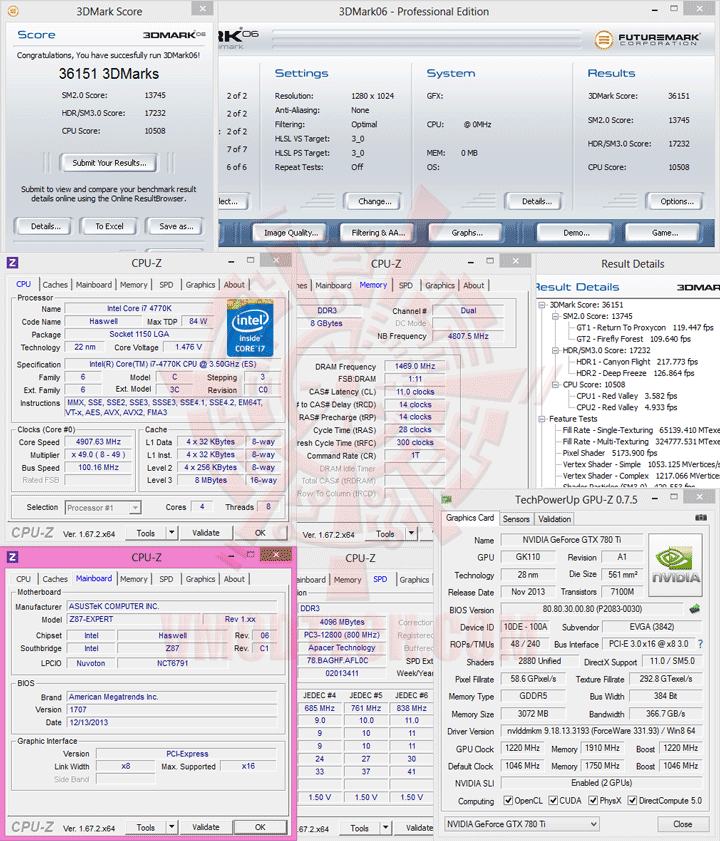This screenshot has height=841, width=720.
Task: Open Filtering & AA settings
Action: coord(378,233)
